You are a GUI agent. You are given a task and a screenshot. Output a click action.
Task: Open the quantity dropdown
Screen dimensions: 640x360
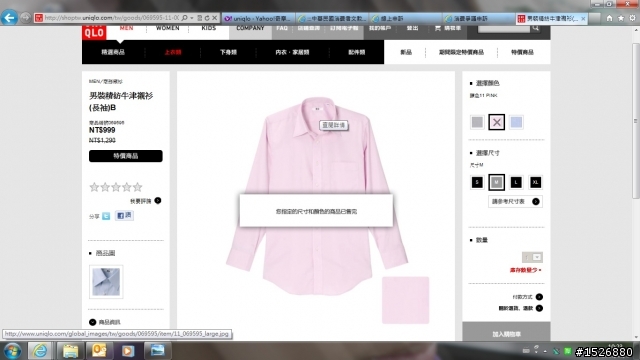click(x=532, y=257)
